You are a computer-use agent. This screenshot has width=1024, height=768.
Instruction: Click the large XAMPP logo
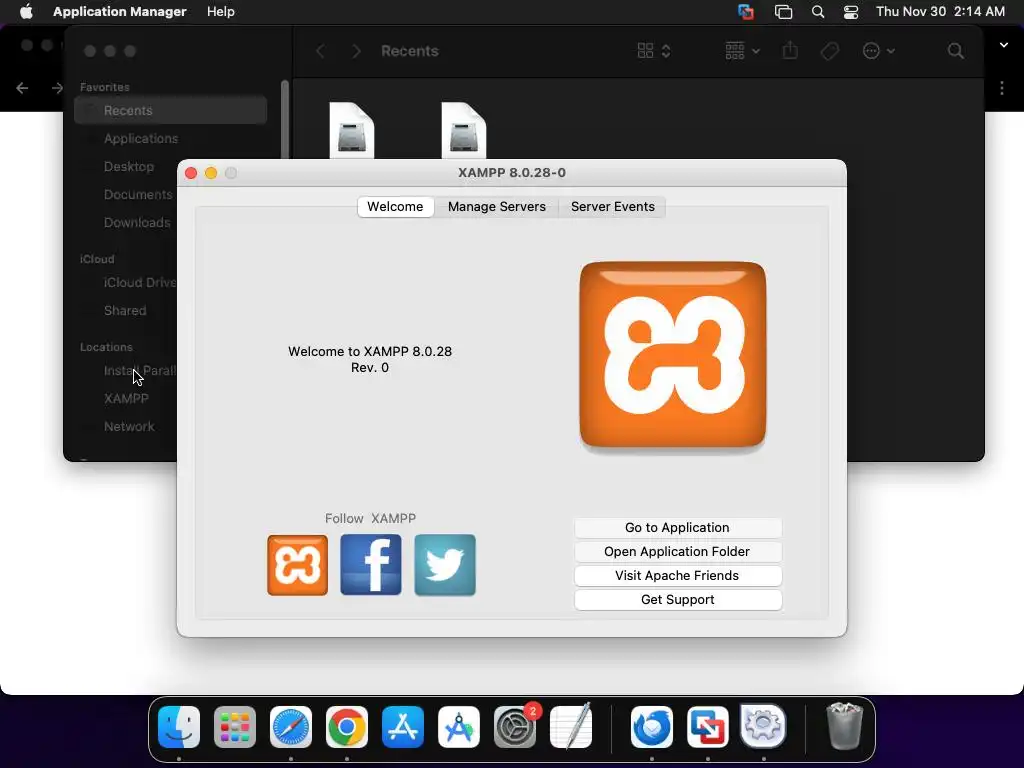pos(673,355)
